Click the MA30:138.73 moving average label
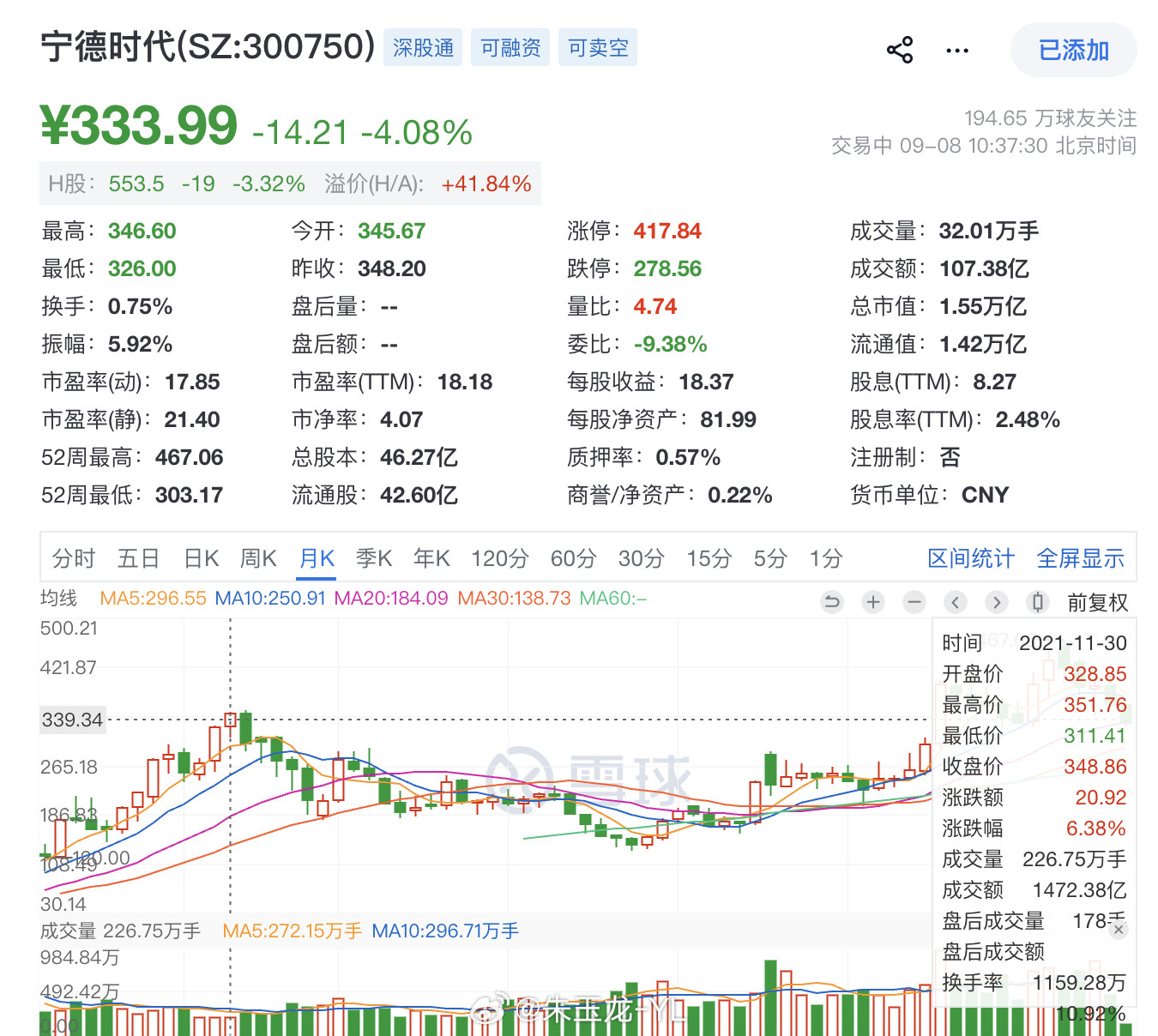This screenshot has width=1158, height=1036. (514, 598)
